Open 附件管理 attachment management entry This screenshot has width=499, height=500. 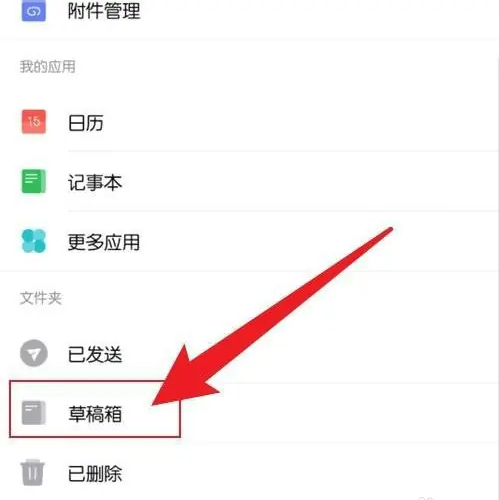tap(249, 12)
